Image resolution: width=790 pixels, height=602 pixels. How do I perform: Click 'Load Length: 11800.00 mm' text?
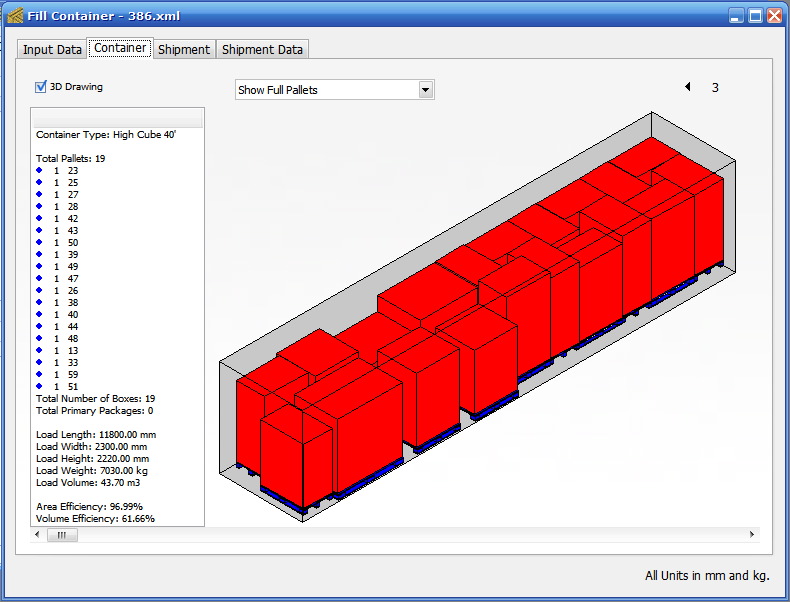[x=96, y=435]
